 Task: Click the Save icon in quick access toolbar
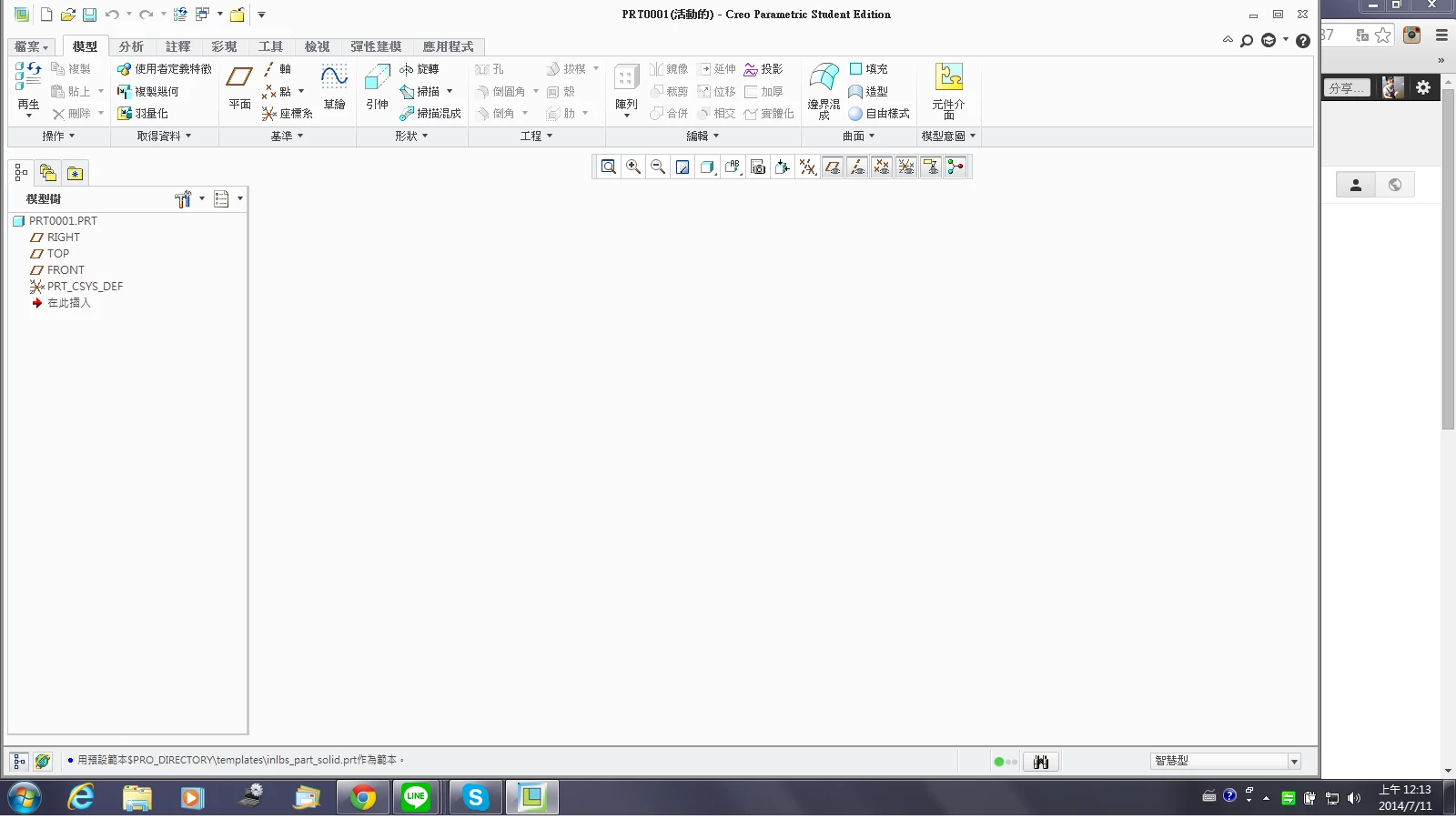pyautogui.click(x=89, y=15)
